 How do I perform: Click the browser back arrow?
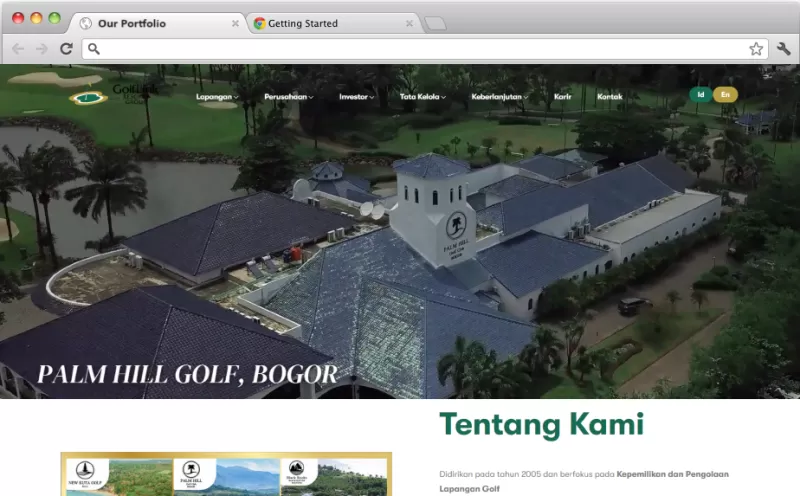18,48
